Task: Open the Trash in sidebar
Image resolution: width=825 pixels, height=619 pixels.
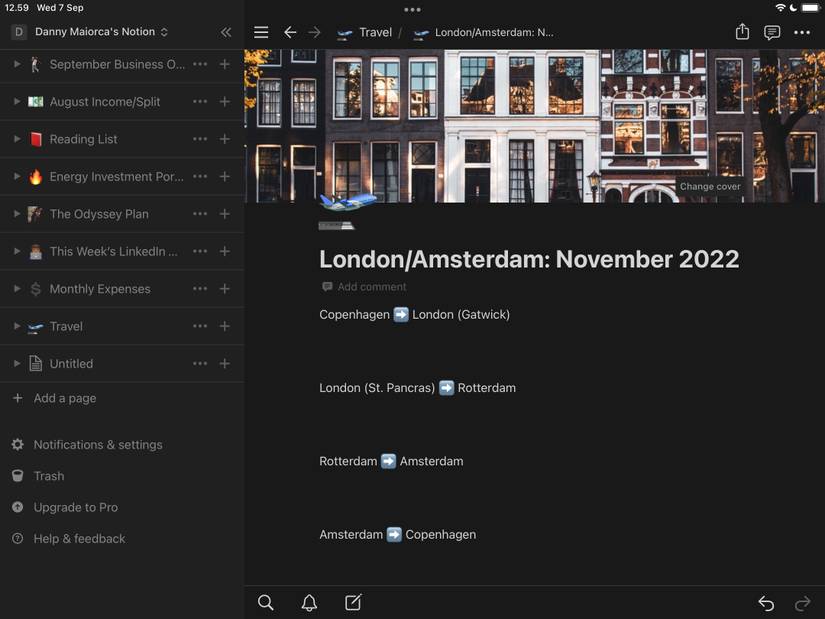Action: click(x=48, y=476)
